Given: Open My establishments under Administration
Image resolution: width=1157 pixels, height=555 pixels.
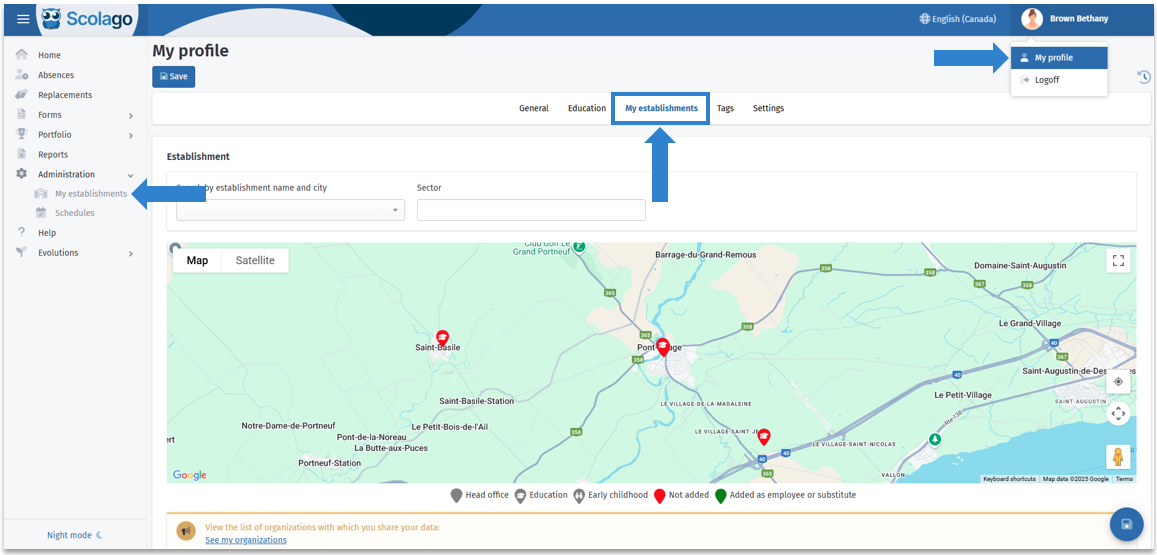Looking at the screenshot, I should pyautogui.click(x=91, y=193).
